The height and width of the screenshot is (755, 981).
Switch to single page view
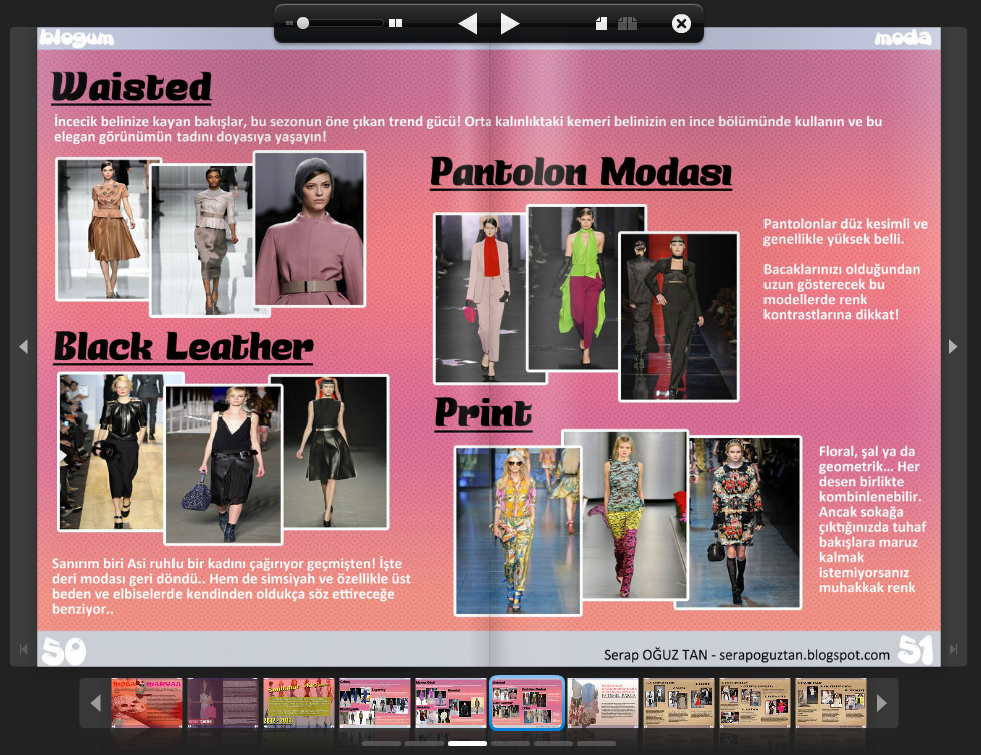(601, 24)
